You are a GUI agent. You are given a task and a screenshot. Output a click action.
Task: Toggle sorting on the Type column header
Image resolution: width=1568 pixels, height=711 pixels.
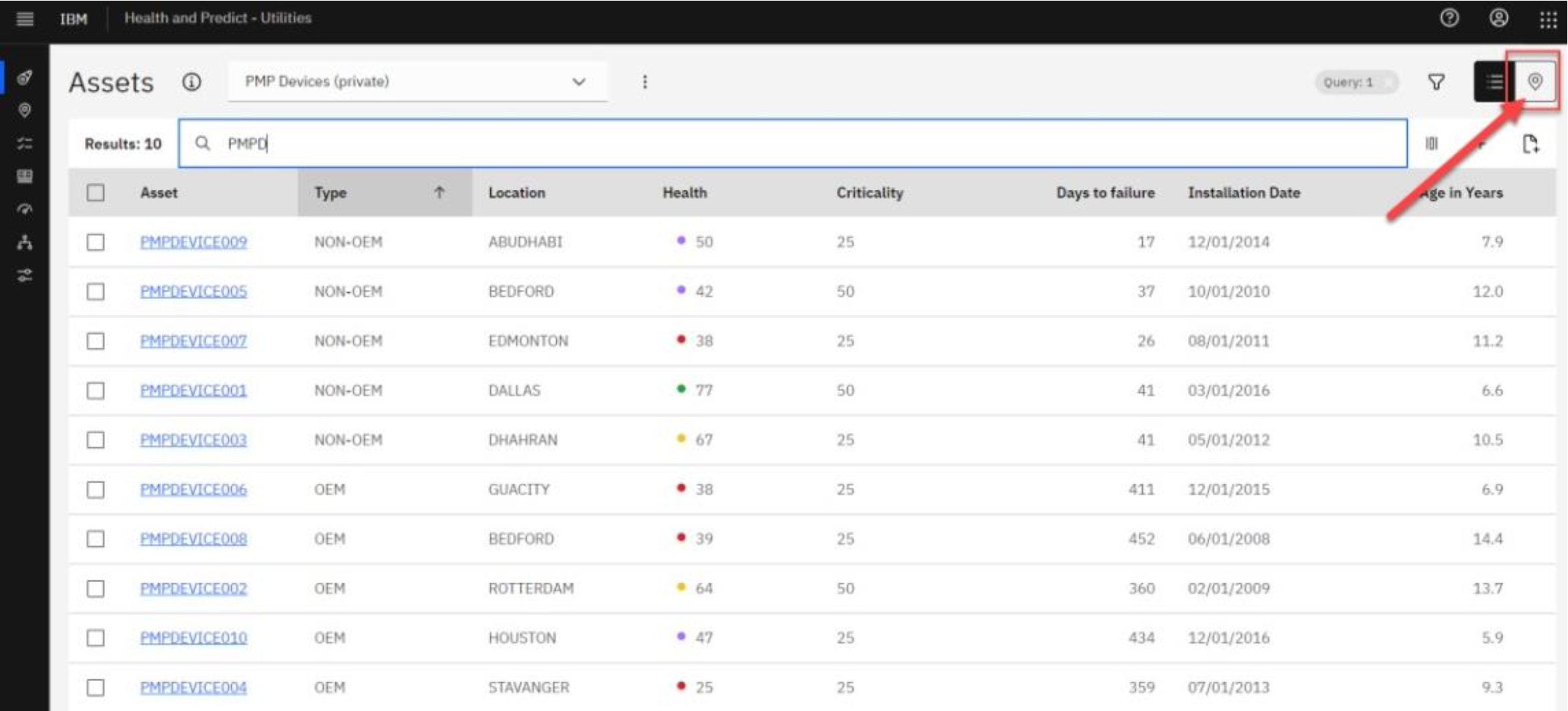385,192
